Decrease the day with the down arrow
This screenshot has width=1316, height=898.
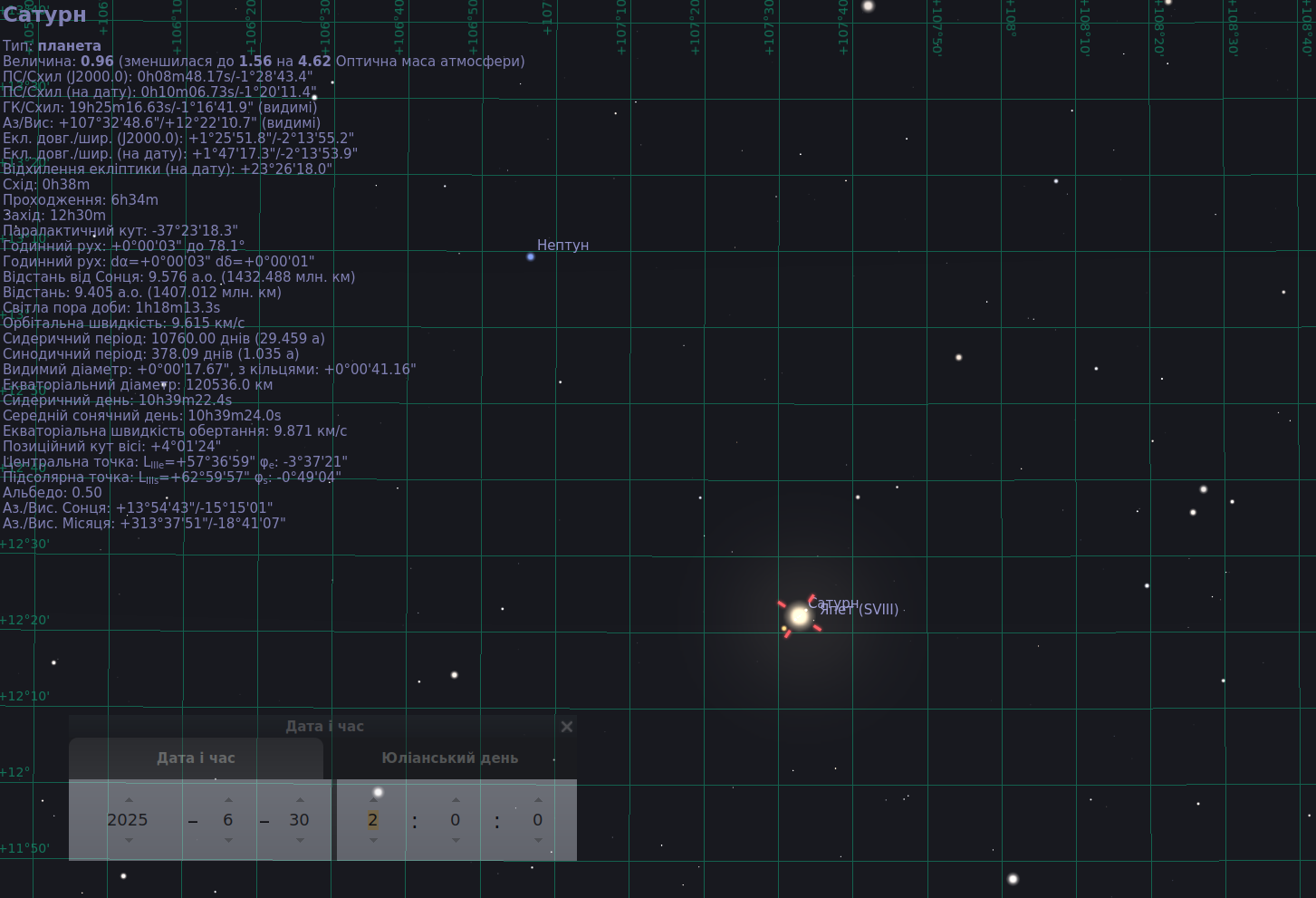[300, 840]
